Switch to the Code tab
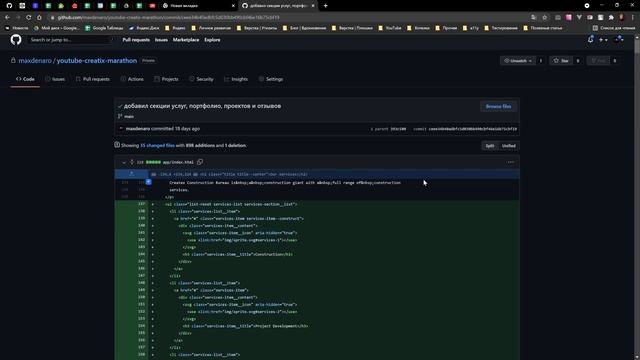640x360 pixels. point(25,79)
